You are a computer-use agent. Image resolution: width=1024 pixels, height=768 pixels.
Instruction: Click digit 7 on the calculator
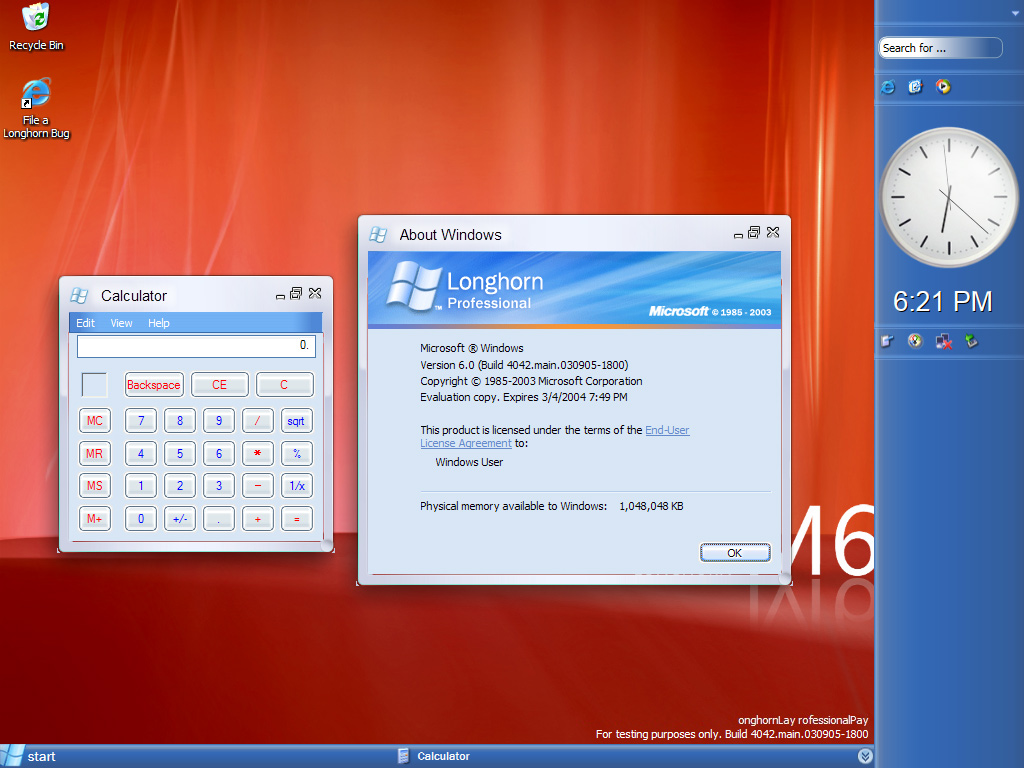140,421
